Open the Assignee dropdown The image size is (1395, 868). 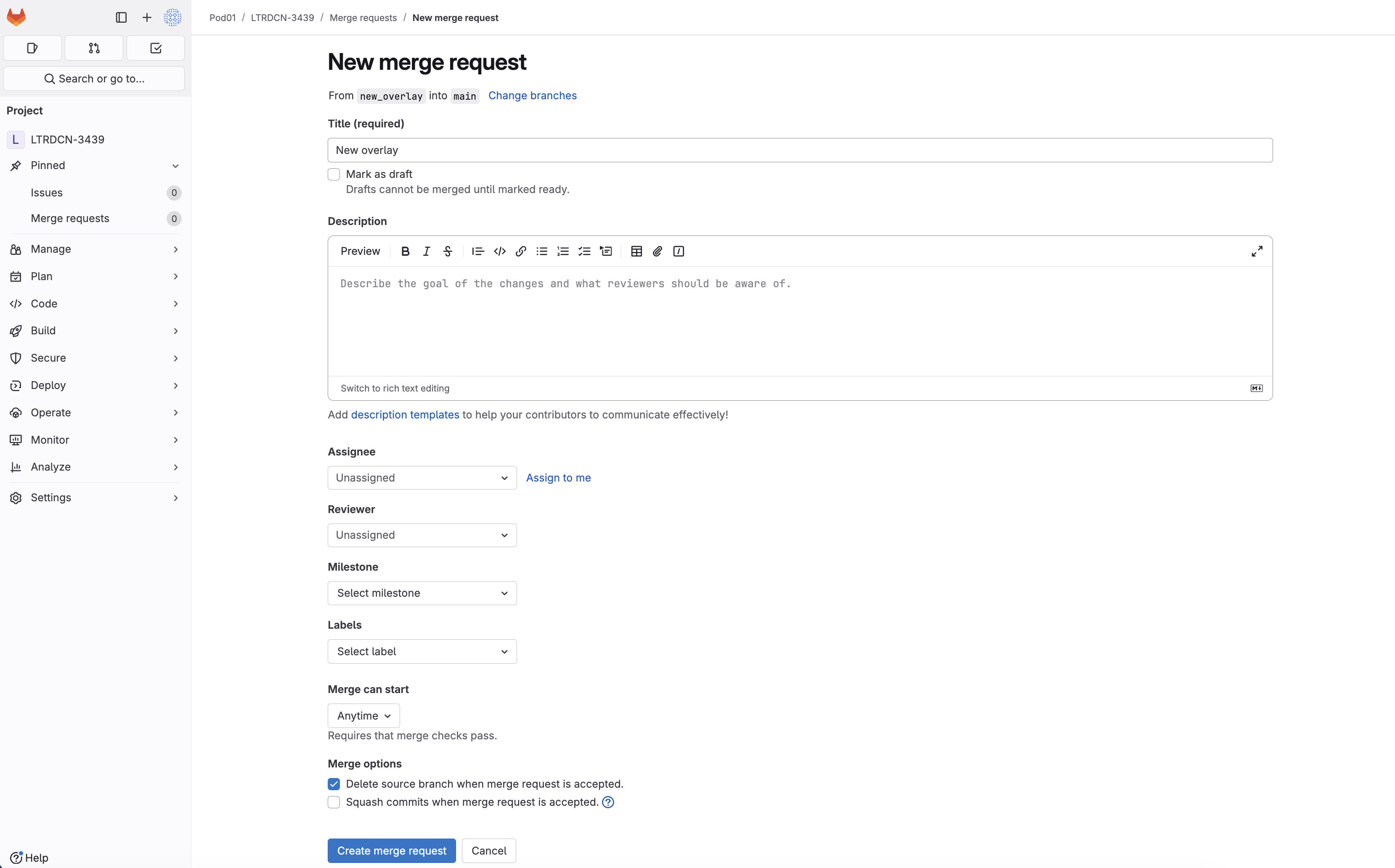tap(422, 478)
